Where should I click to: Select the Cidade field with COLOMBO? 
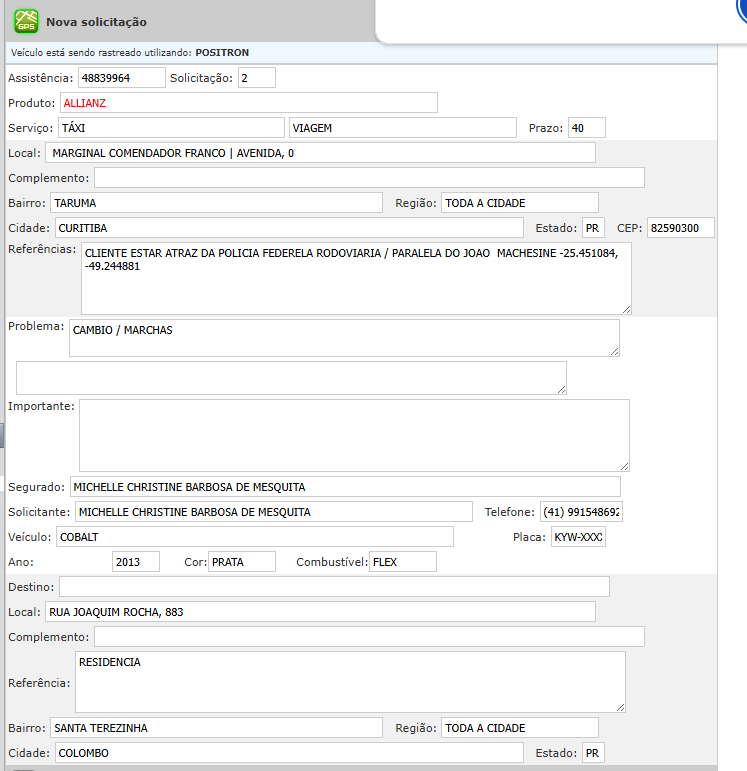tap(289, 753)
